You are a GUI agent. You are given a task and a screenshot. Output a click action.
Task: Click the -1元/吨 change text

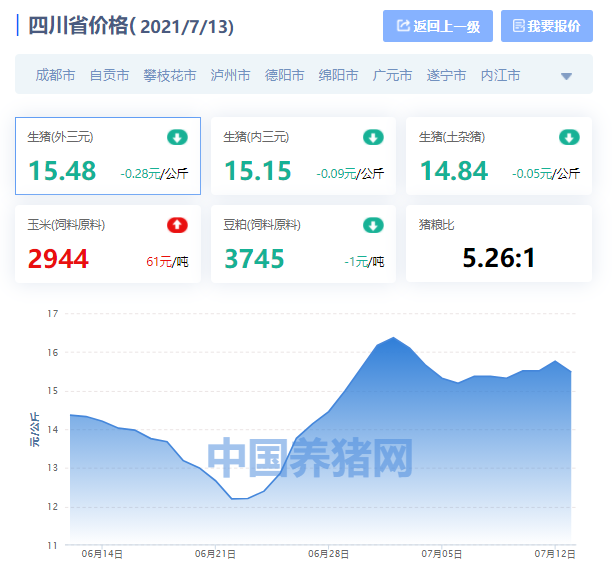(x=364, y=261)
